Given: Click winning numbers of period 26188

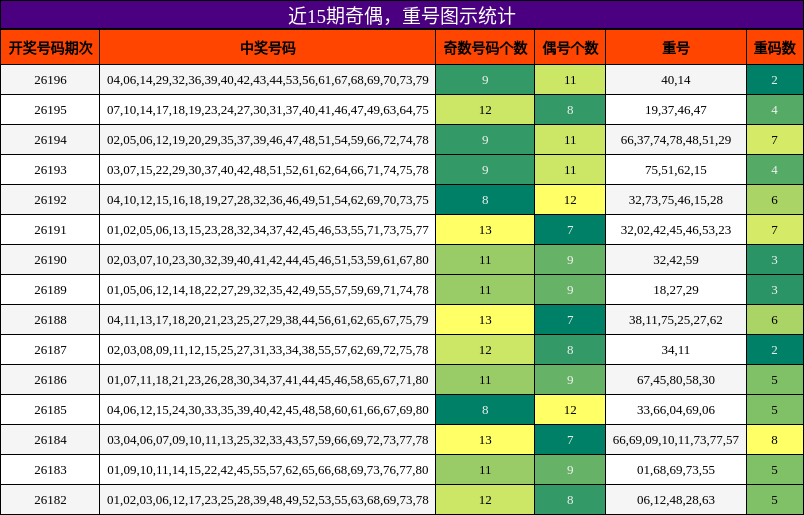Looking at the screenshot, I should [x=268, y=320].
